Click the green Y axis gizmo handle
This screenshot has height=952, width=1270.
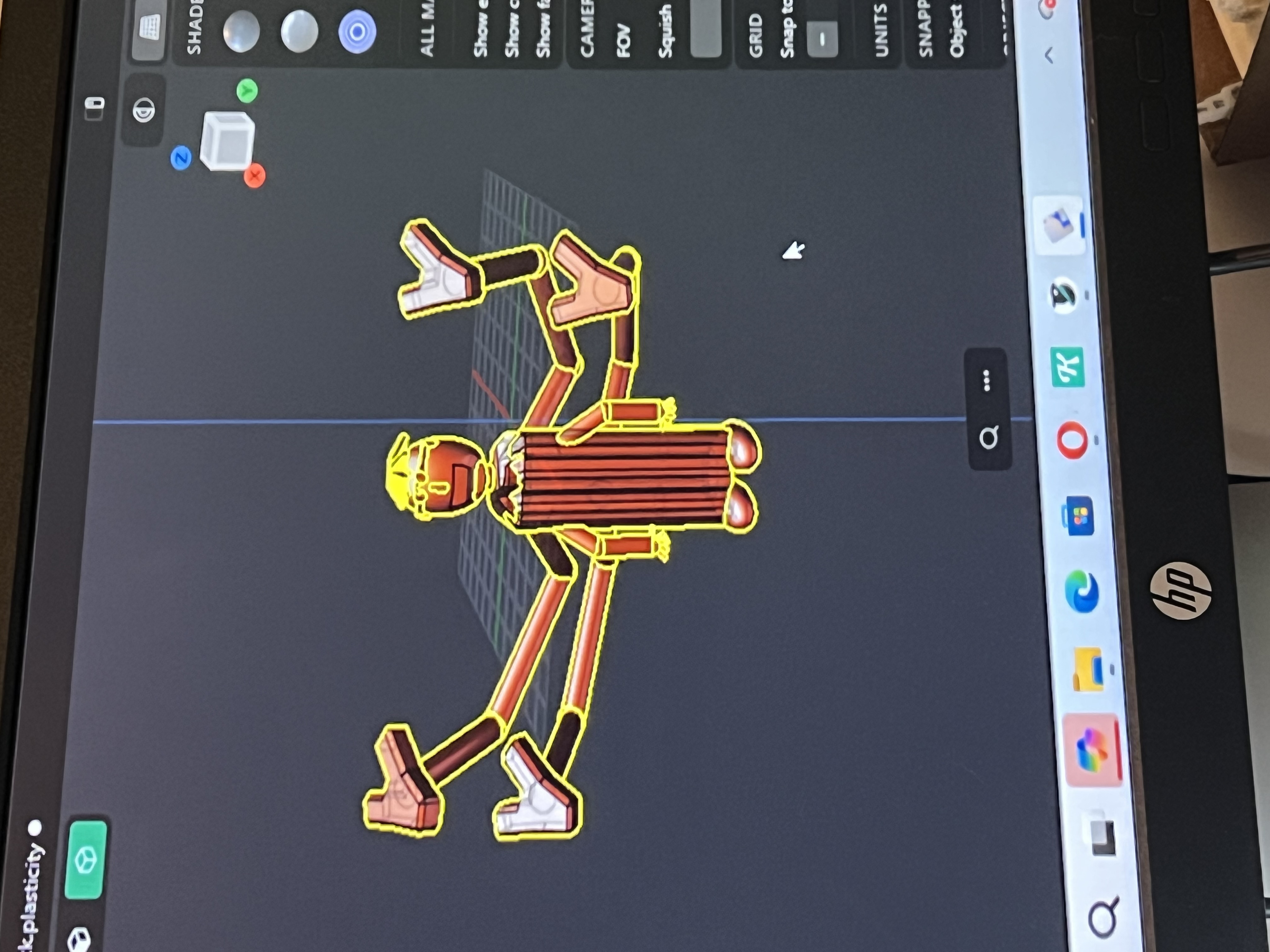248,91
